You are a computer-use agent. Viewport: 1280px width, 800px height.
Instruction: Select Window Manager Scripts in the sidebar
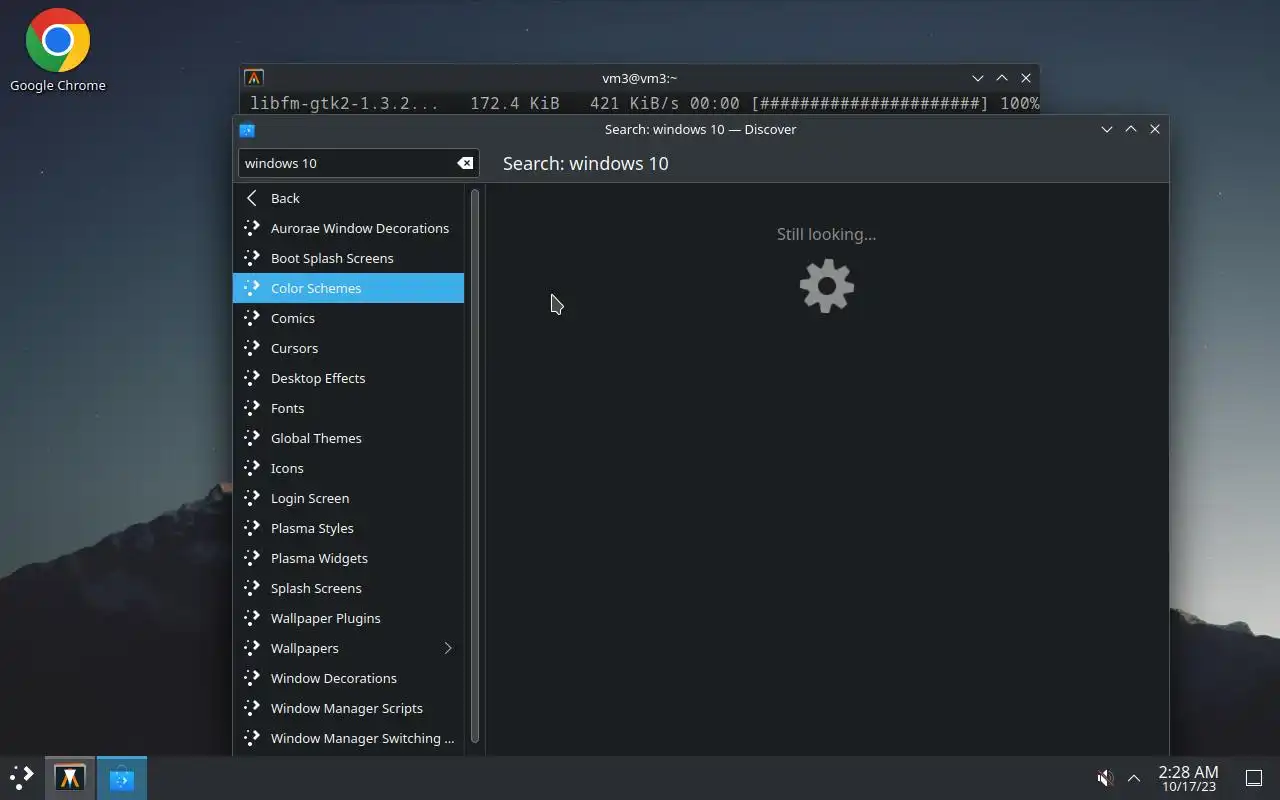click(348, 708)
